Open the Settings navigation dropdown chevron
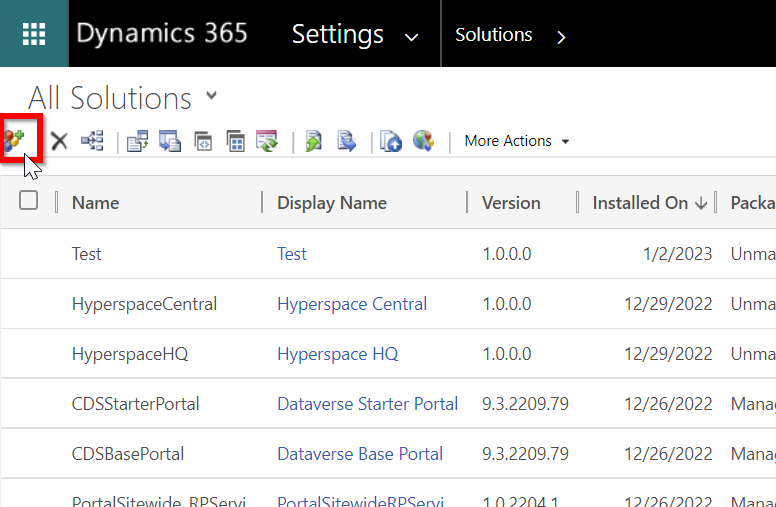 coord(411,37)
